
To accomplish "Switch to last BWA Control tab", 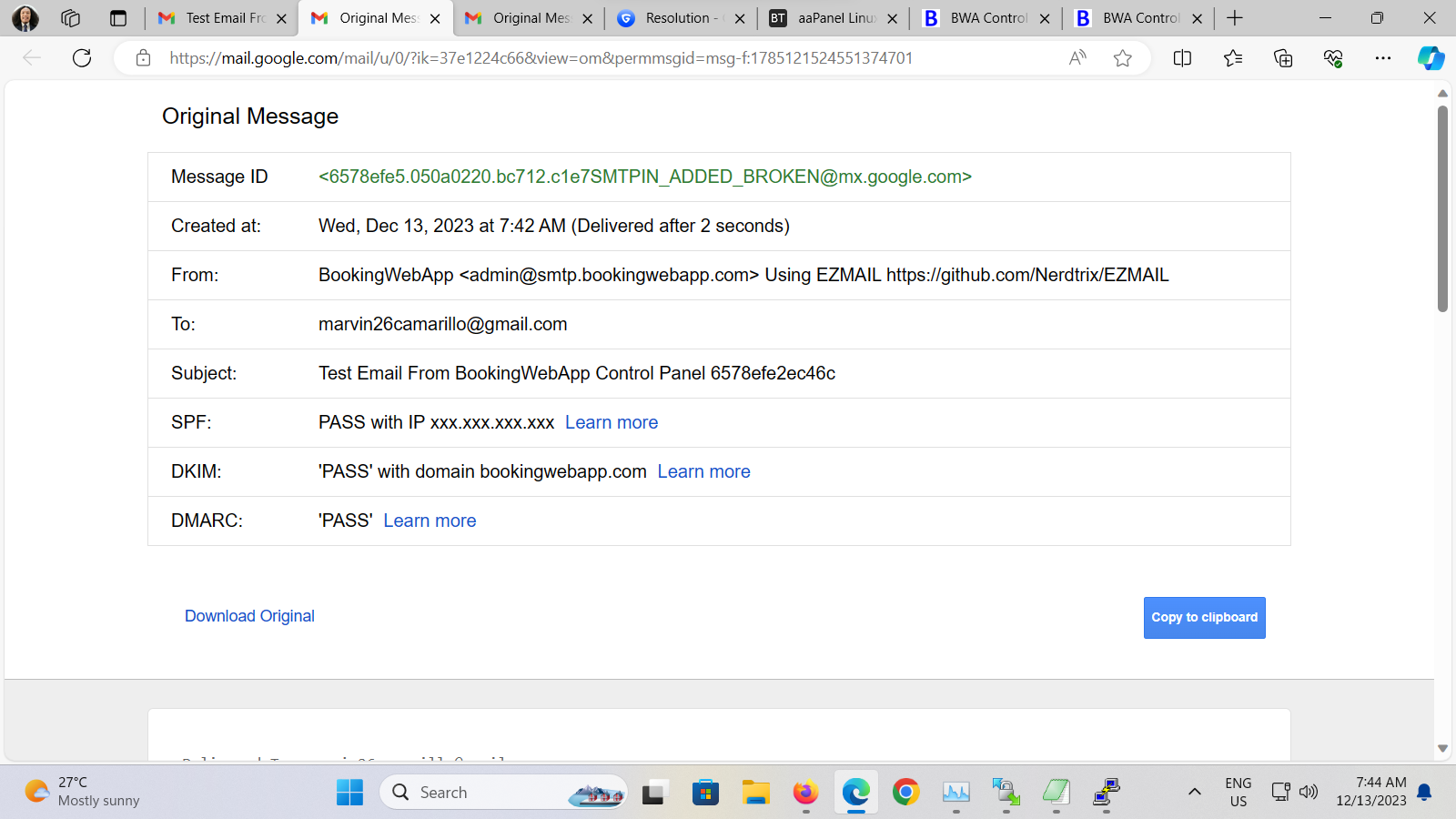I will pyautogui.click(x=1139, y=18).
